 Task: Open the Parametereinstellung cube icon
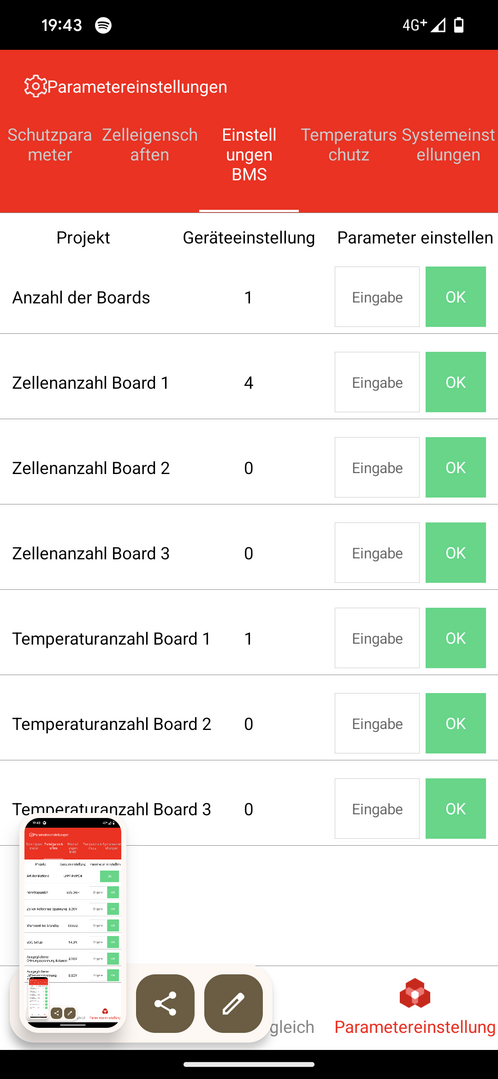(415, 994)
